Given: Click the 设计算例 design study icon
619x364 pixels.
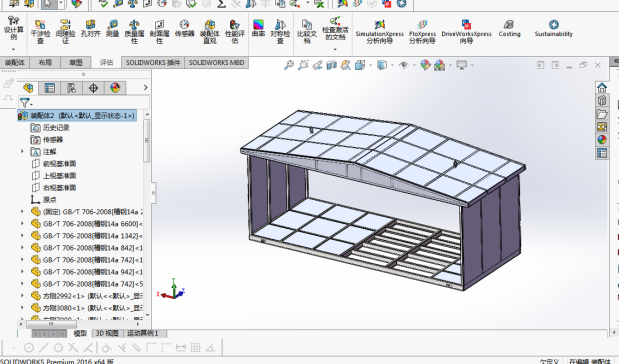Looking at the screenshot, I should click(x=13, y=28).
